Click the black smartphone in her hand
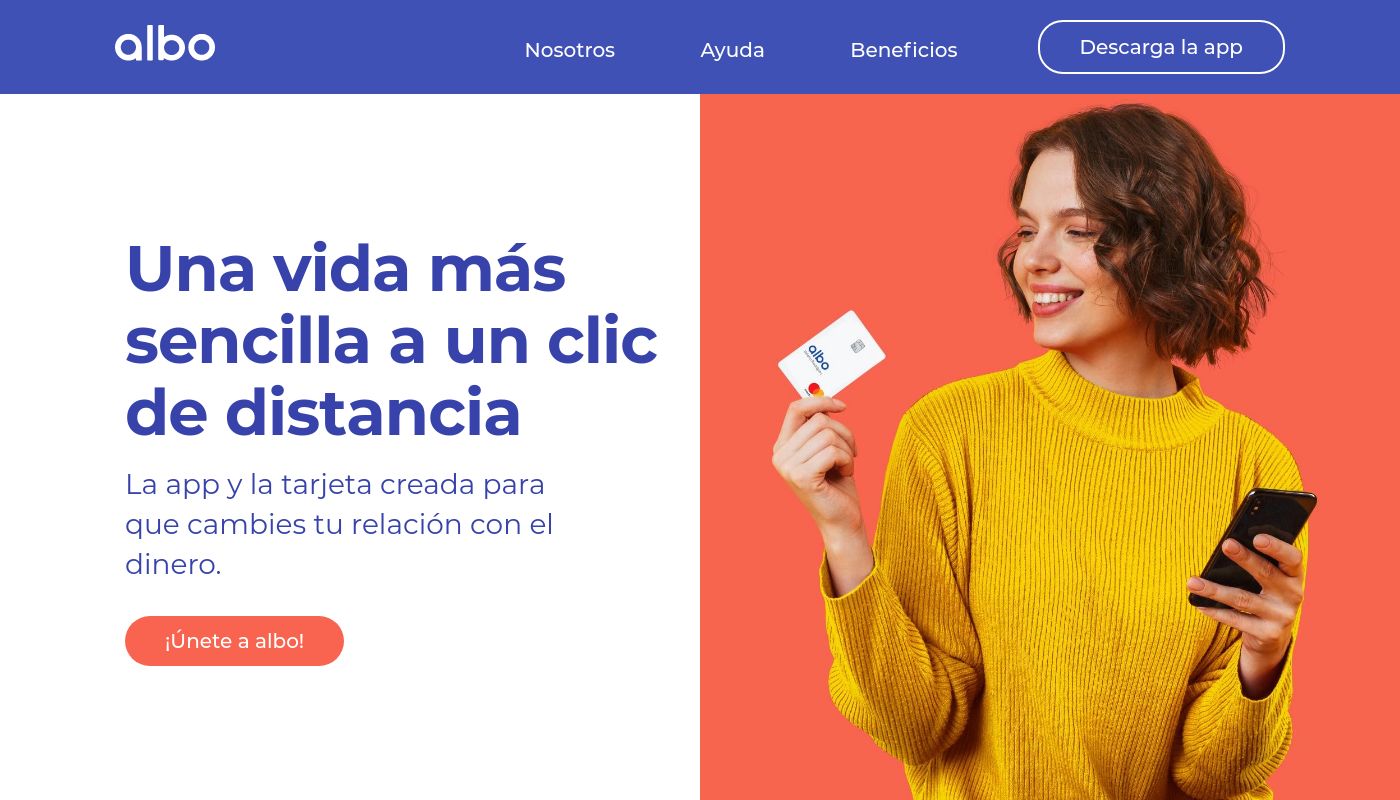Image resolution: width=1400 pixels, height=800 pixels. pos(1252,546)
